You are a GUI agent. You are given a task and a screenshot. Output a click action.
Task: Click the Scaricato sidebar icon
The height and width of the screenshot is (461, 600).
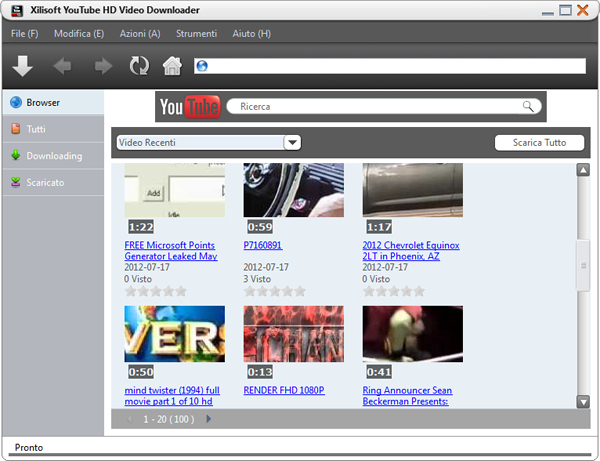(x=16, y=182)
